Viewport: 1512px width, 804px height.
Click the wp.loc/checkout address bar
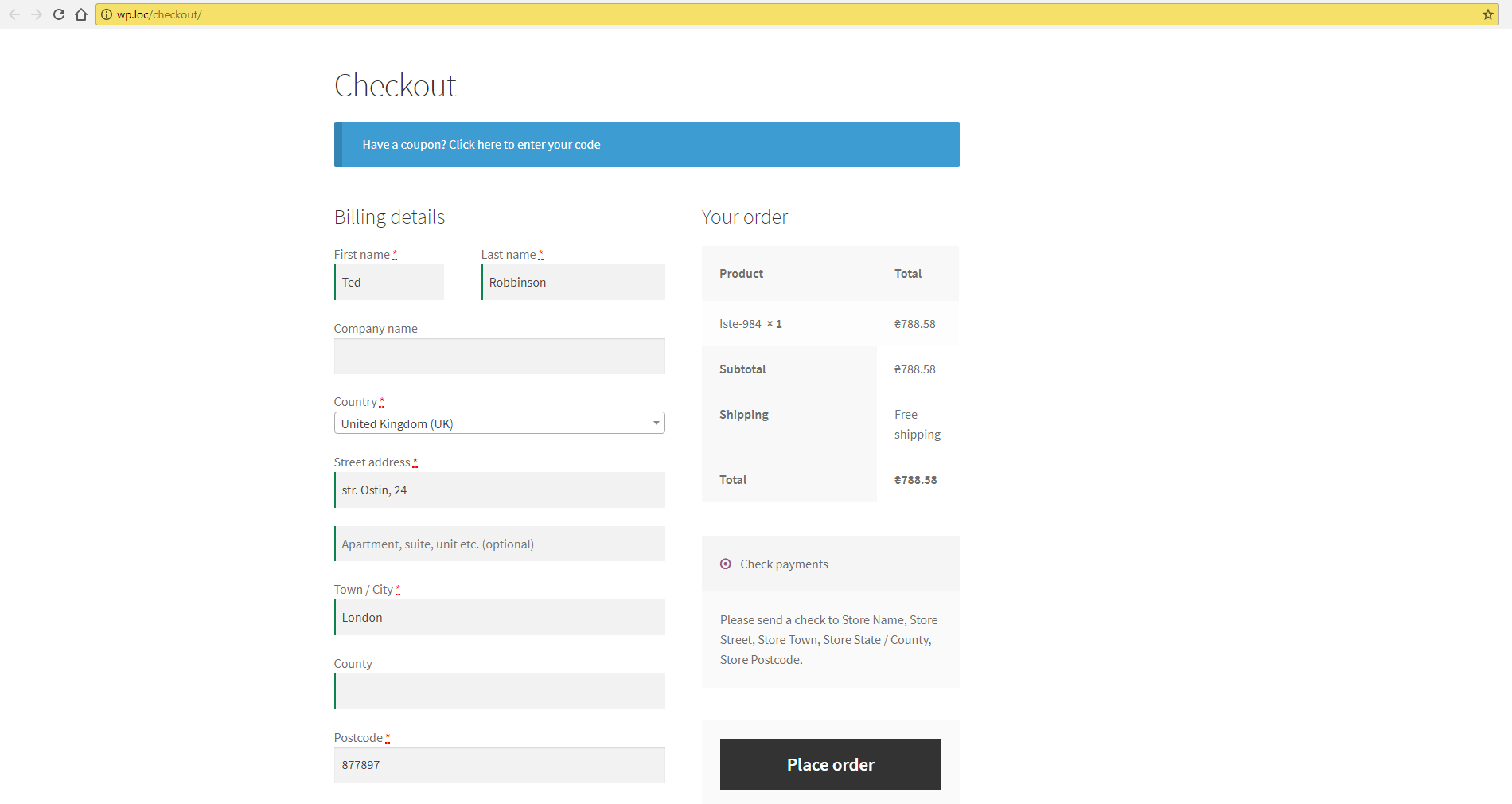pos(796,14)
